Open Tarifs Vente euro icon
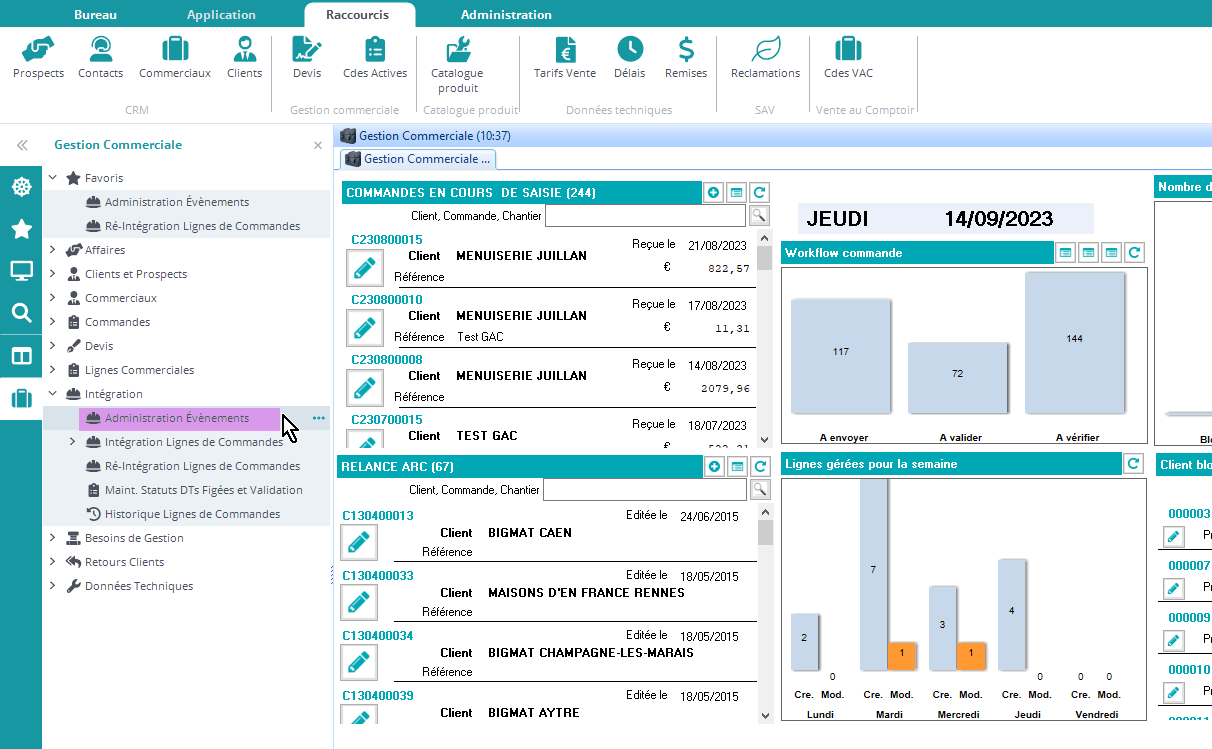Screen dimensions: 1212x749 pyautogui.click(x=565, y=50)
